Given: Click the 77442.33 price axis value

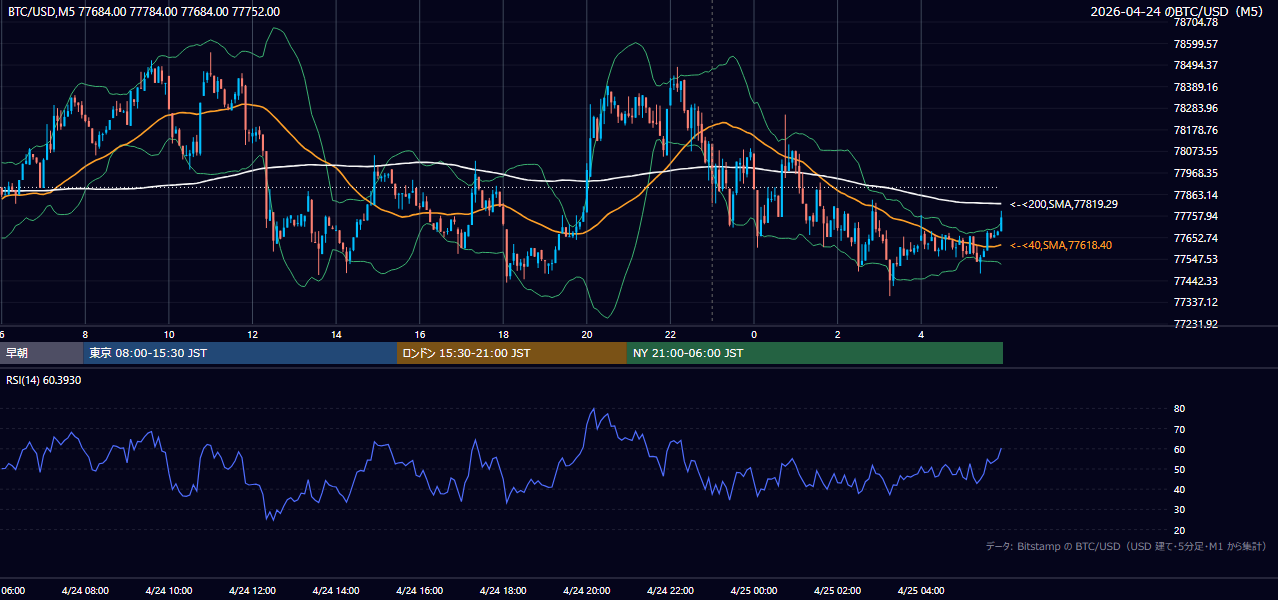Looking at the screenshot, I should coord(1195,281).
